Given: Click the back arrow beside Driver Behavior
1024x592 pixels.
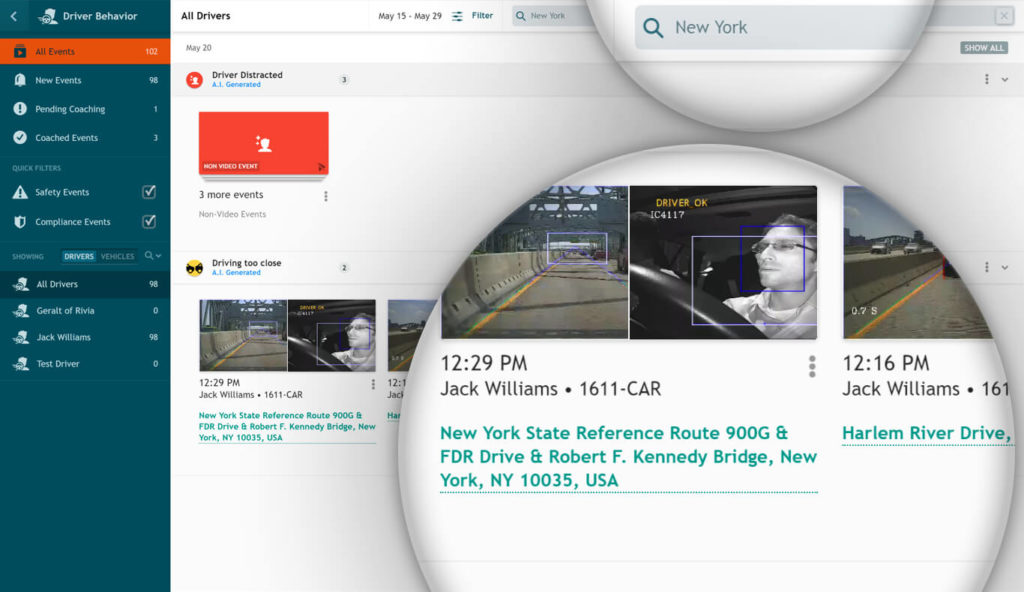Looking at the screenshot, I should (x=14, y=16).
